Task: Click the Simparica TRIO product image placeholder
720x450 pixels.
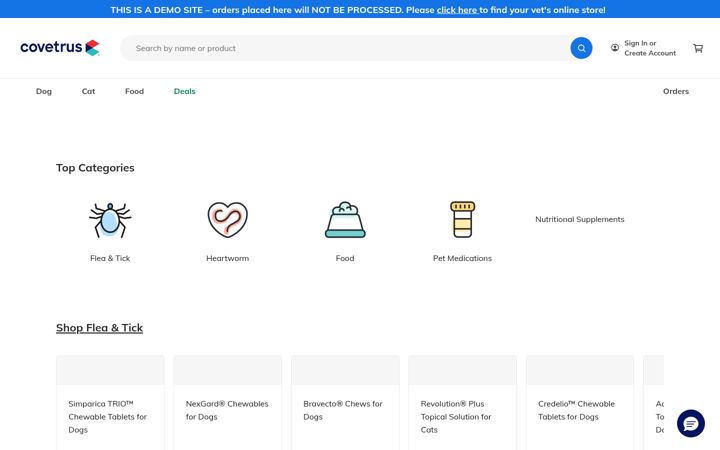Action: pos(110,370)
